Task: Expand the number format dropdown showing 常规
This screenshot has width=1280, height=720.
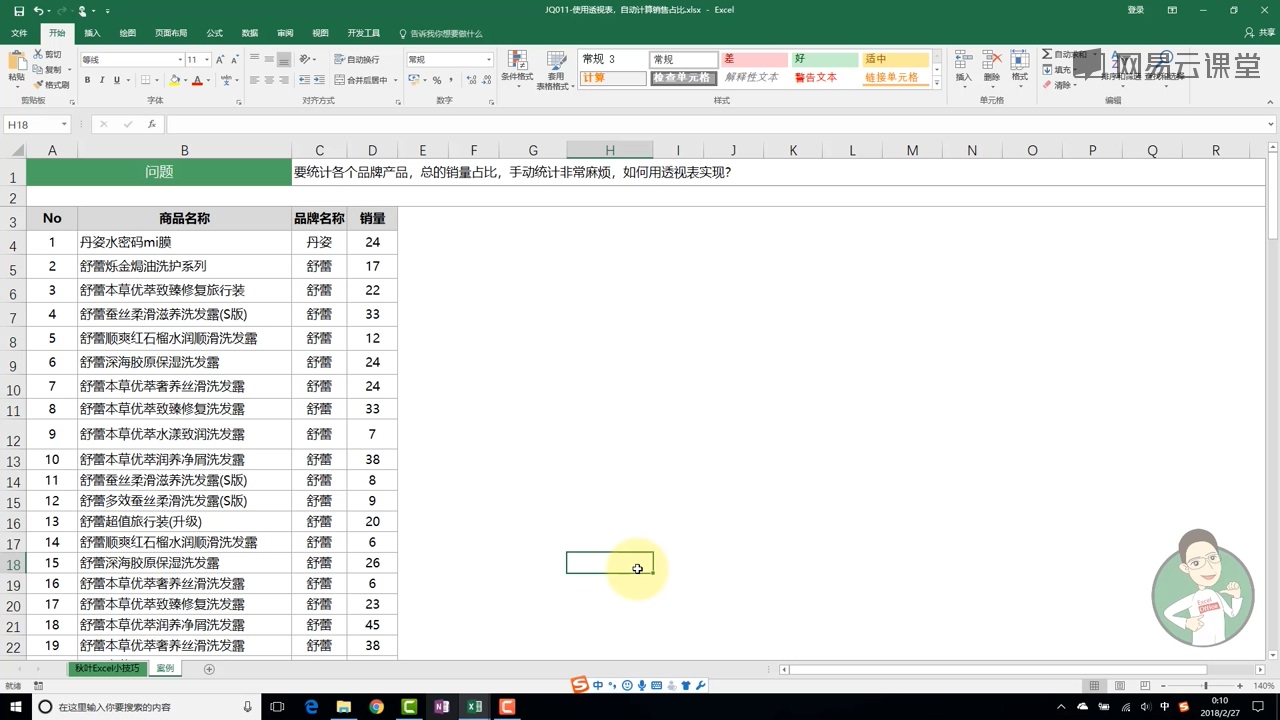Action: click(x=488, y=60)
